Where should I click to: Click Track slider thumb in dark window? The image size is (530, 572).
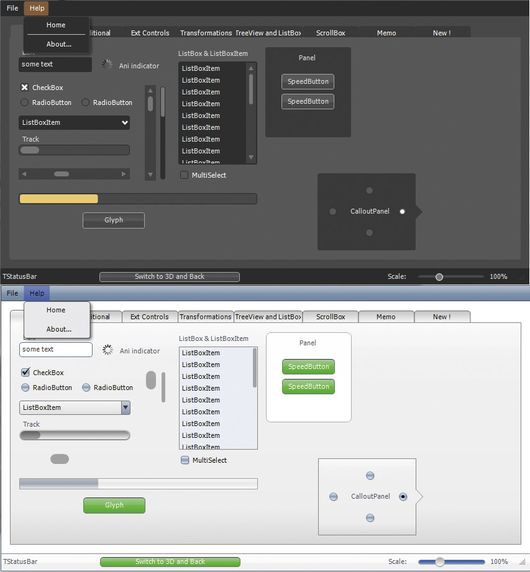click(30, 150)
